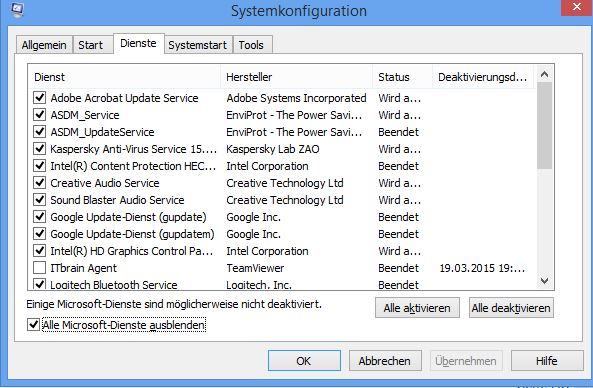Select the Adobe Systems Incorporated cell

(296, 98)
